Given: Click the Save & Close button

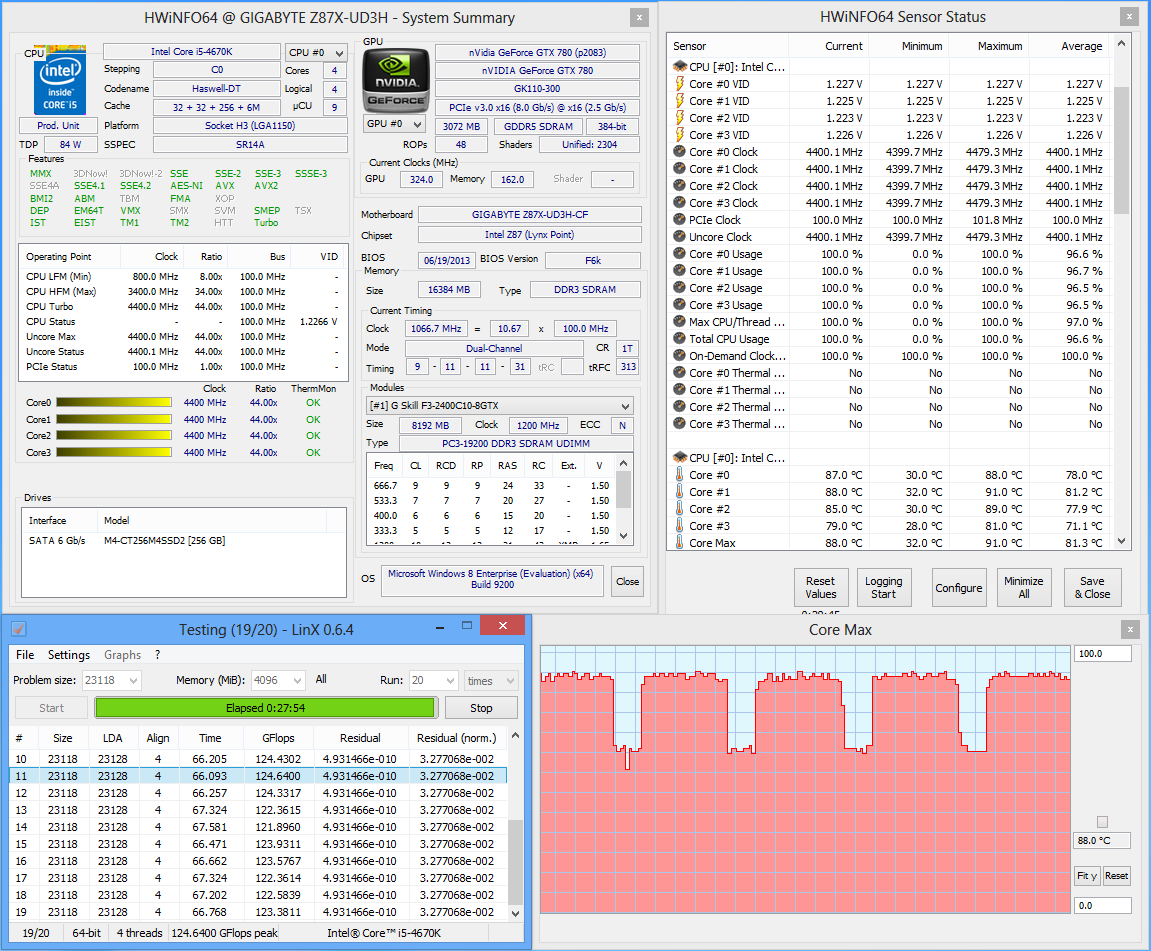Looking at the screenshot, I should (1093, 588).
